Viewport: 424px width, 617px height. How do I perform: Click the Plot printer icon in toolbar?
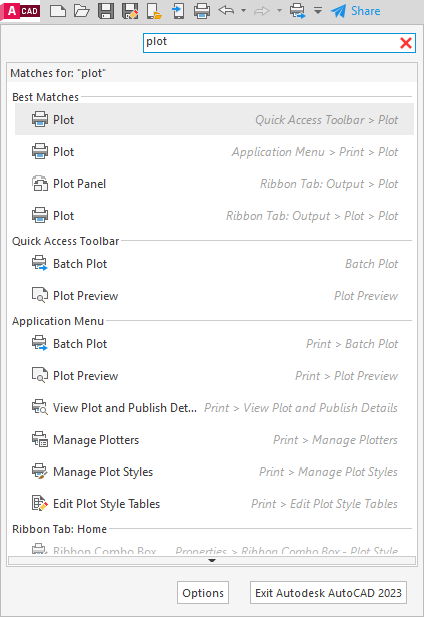pos(202,11)
